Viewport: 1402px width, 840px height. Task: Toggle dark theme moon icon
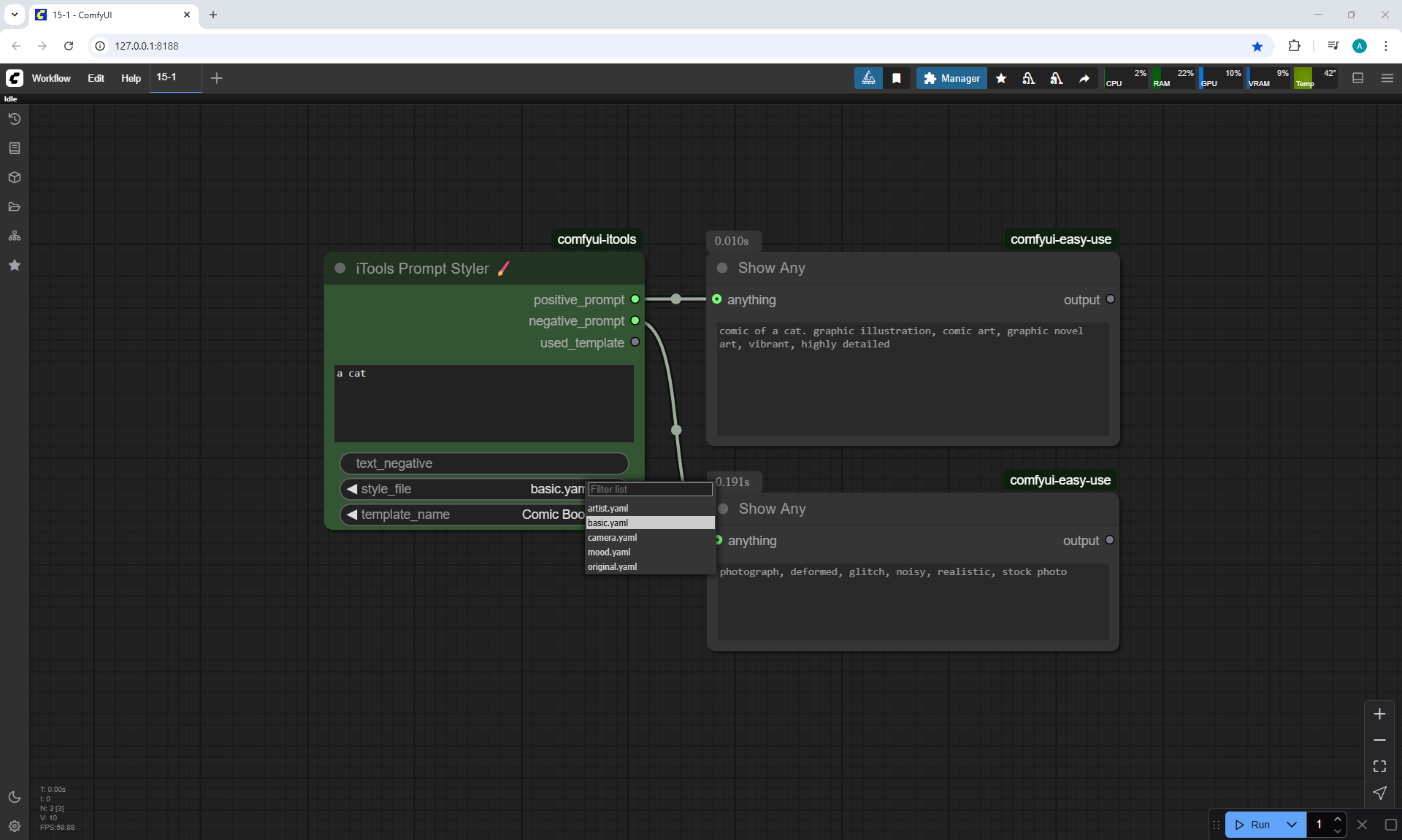click(15, 797)
